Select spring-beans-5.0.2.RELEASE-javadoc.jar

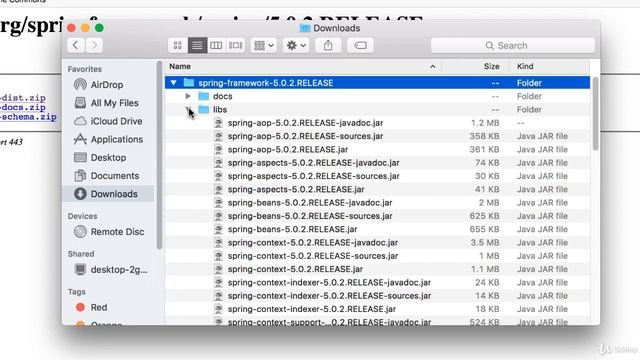(x=378, y=203)
